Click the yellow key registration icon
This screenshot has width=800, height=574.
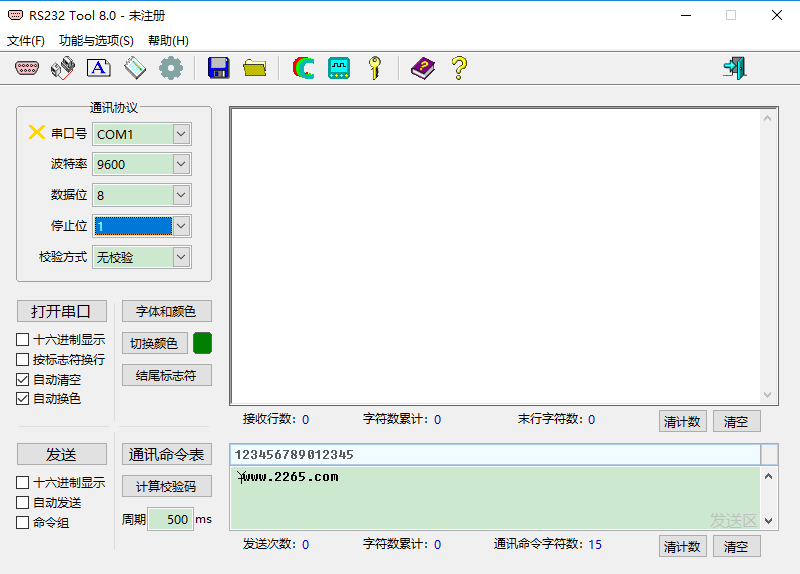[375, 68]
